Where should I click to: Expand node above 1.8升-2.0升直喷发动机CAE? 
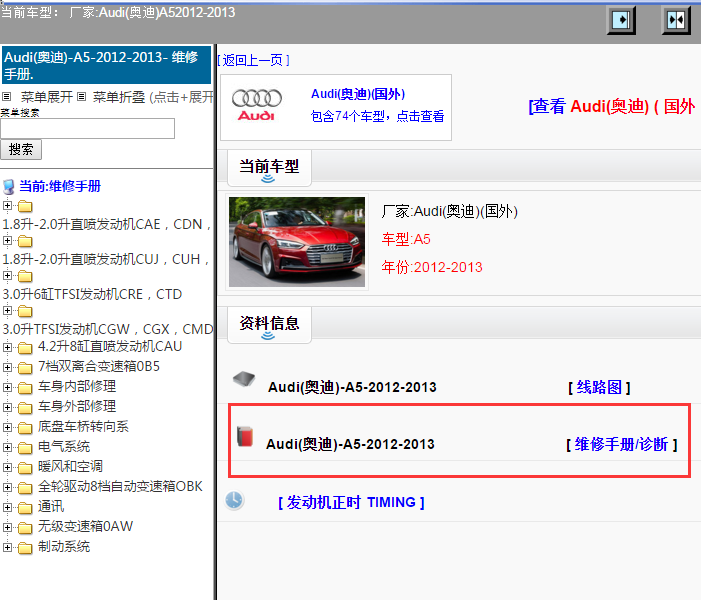(7, 205)
